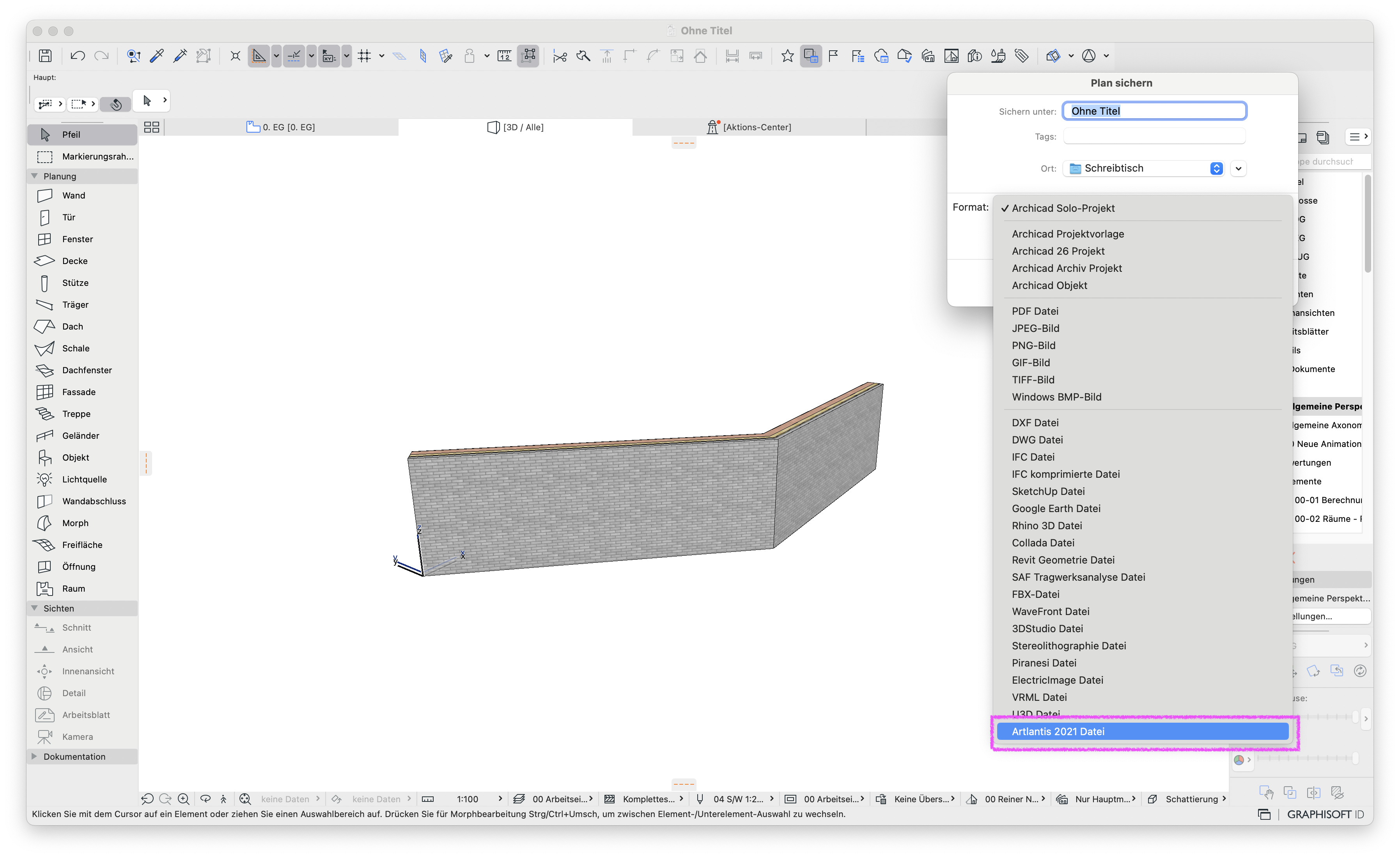
Task: Switch to the 3D / Alle tab
Action: click(x=515, y=127)
